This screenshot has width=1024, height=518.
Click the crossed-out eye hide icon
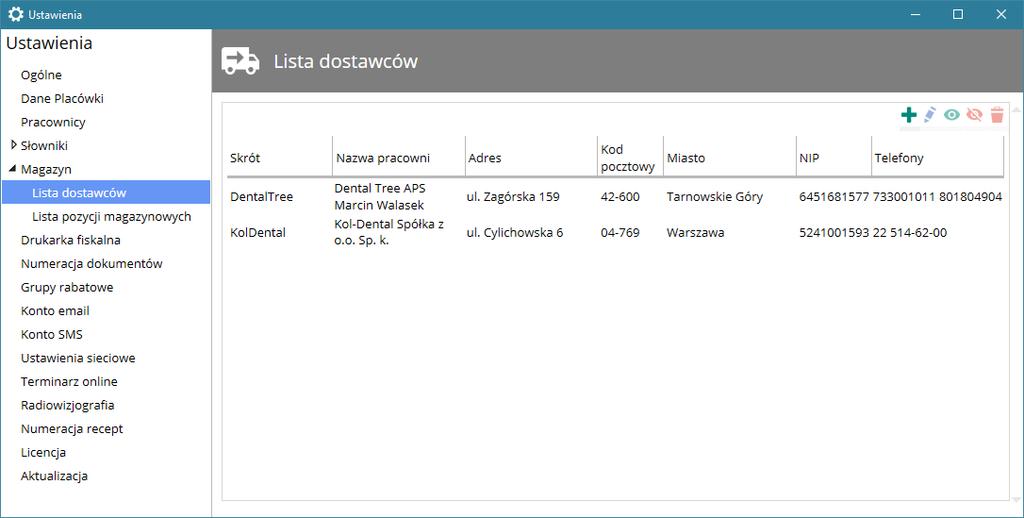pyautogui.click(x=974, y=115)
